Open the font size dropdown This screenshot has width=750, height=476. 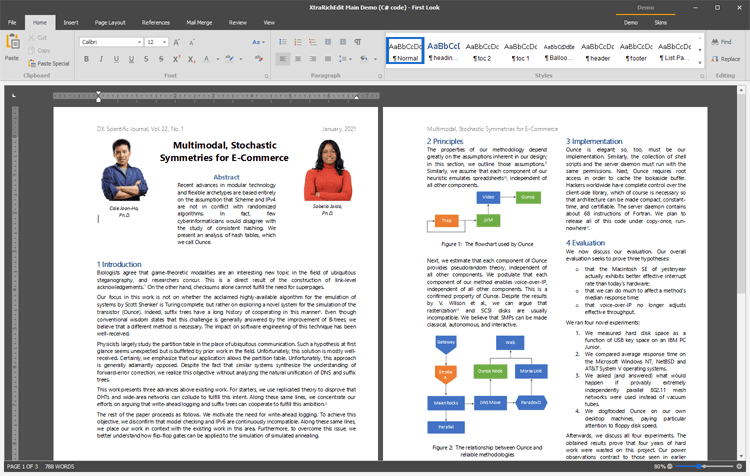pyautogui.click(x=164, y=42)
